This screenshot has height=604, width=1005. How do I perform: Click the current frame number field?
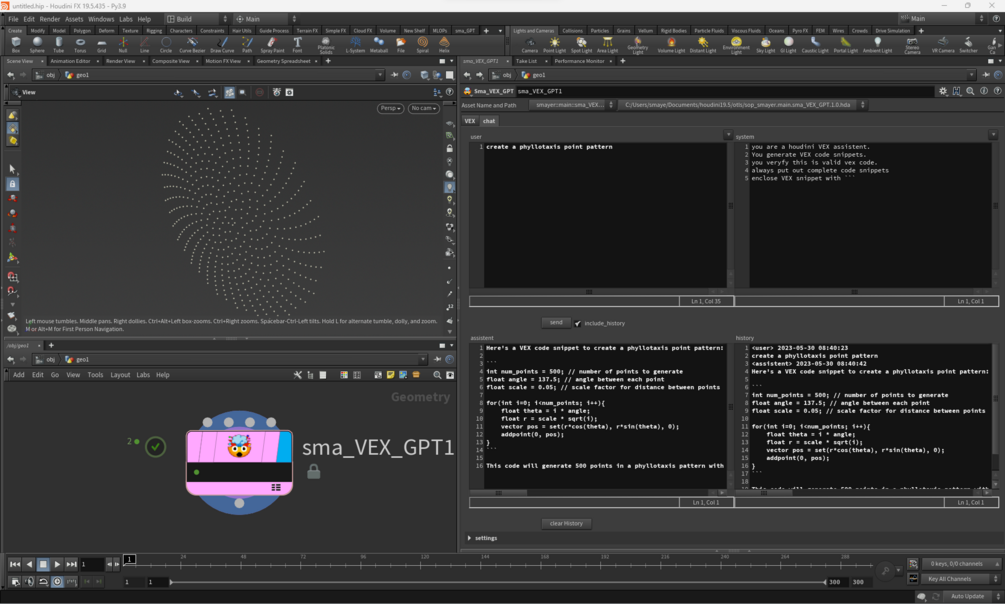tap(92, 564)
